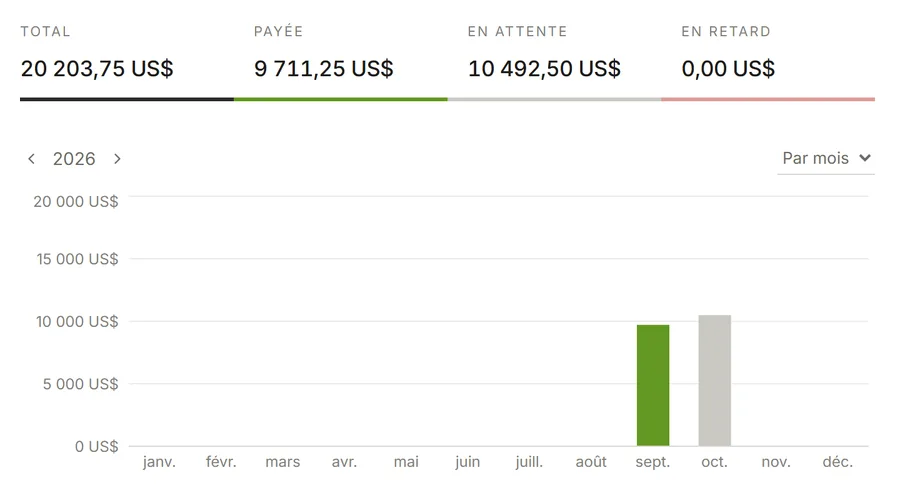Click the nov. axis label
The image size is (900, 500).
point(776,462)
